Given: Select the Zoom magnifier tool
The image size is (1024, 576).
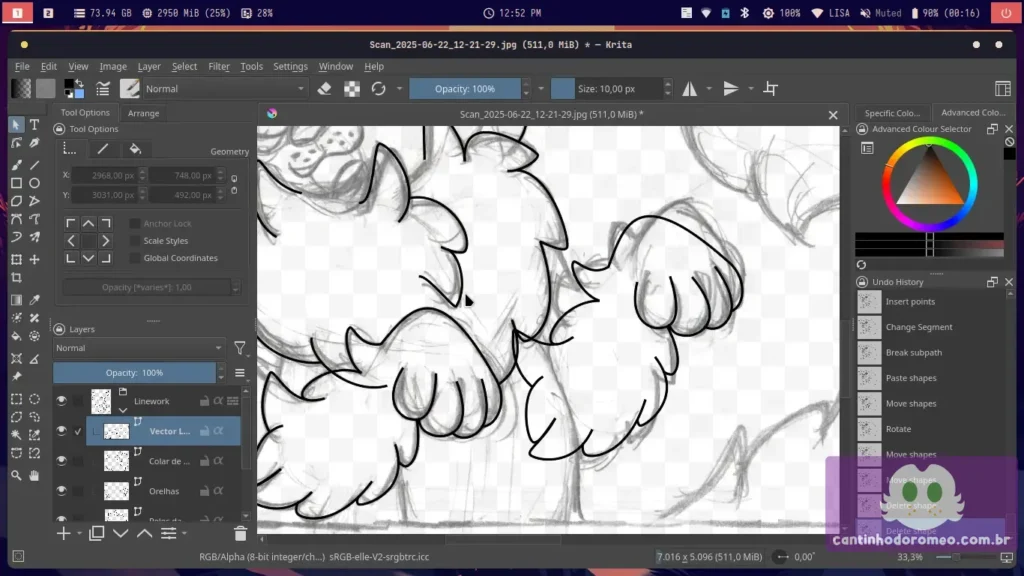Looking at the screenshot, I should tap(16, 476).
